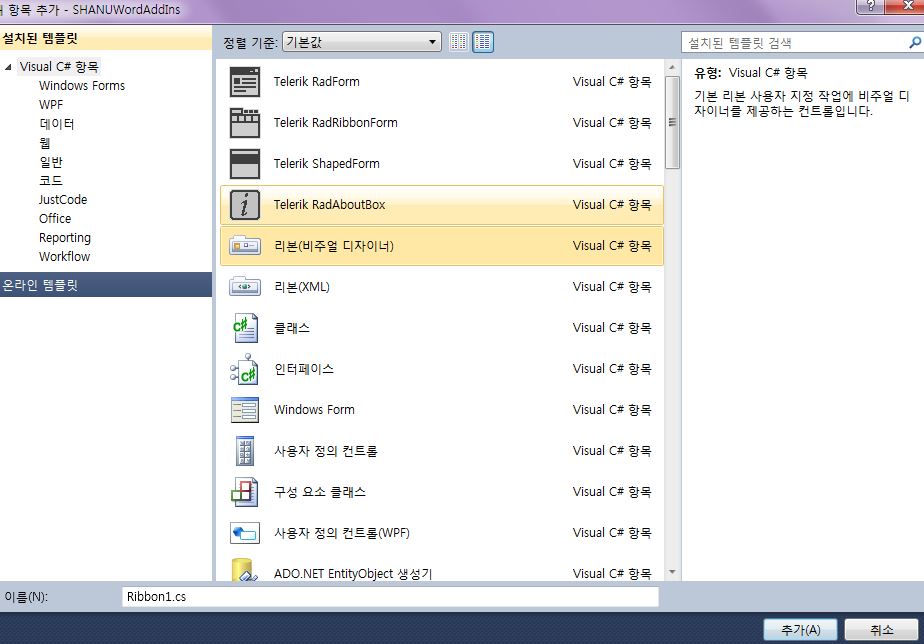Click the Telerik ShapedForm name text
Screen dimensions: 924x644
tap(326, 164)
